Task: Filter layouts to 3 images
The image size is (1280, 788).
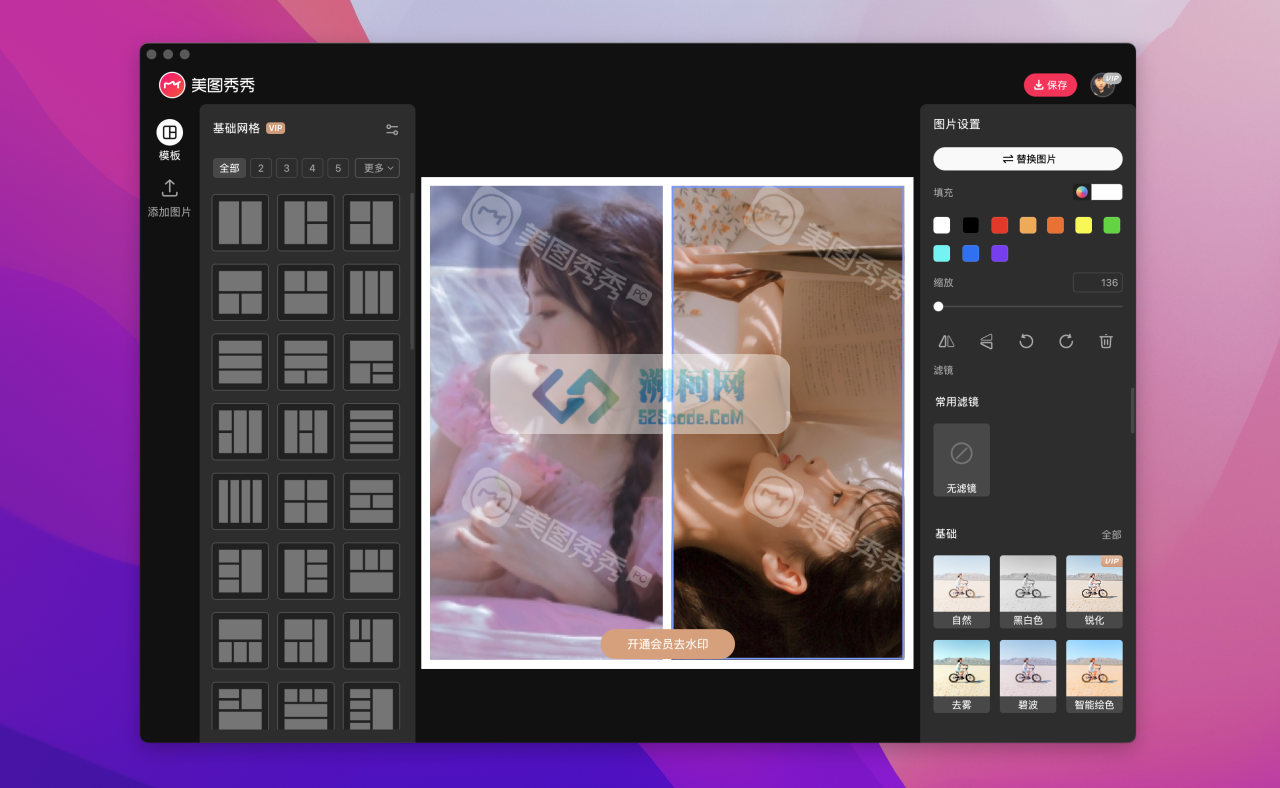Action: tap(287, 168)
